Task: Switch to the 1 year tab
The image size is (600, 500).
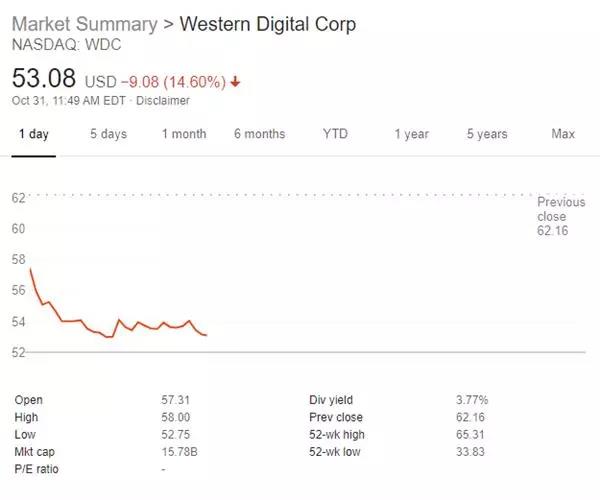Action: point(411,134)
